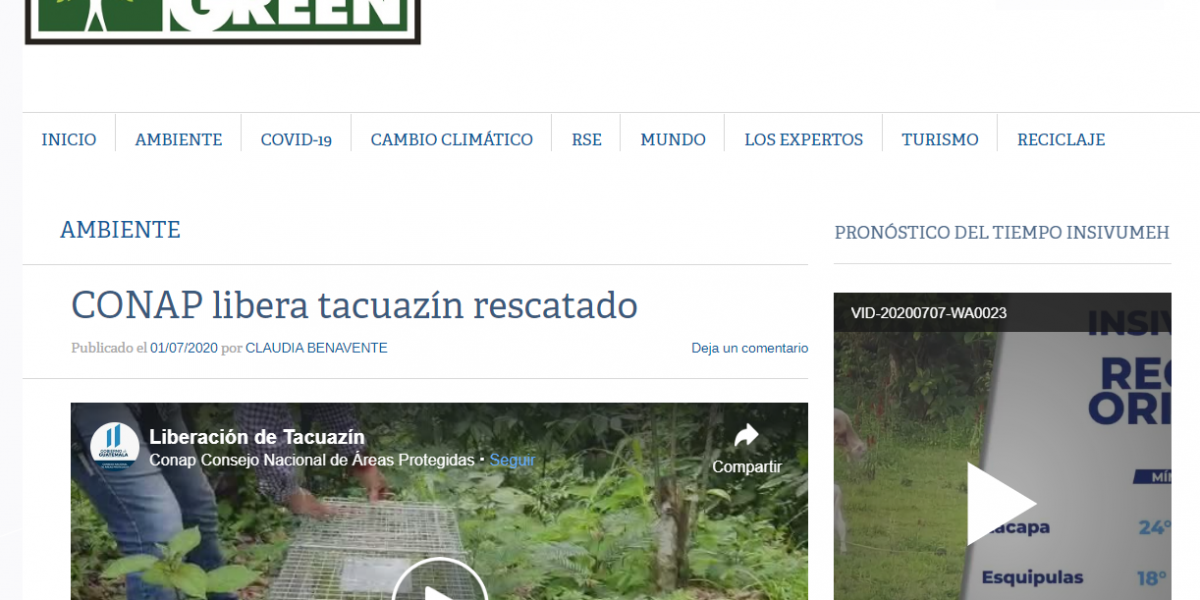Open LOS EXPERTOS menu item

pos(804,140)
